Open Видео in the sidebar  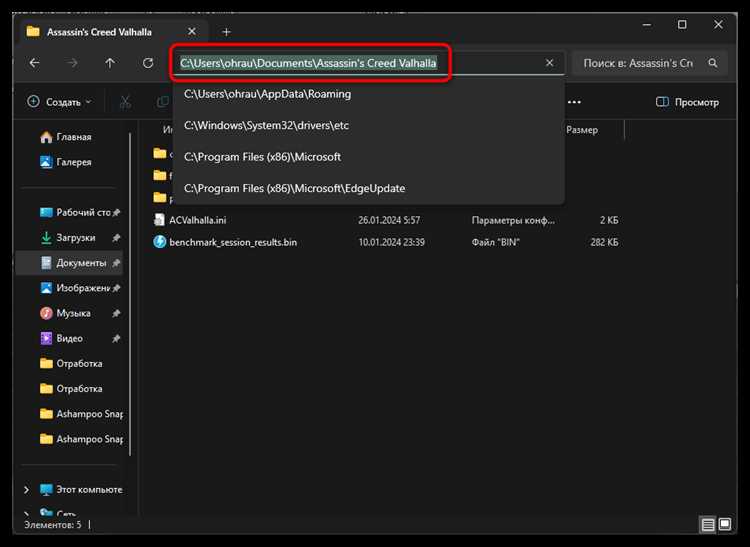coord(69,339)
